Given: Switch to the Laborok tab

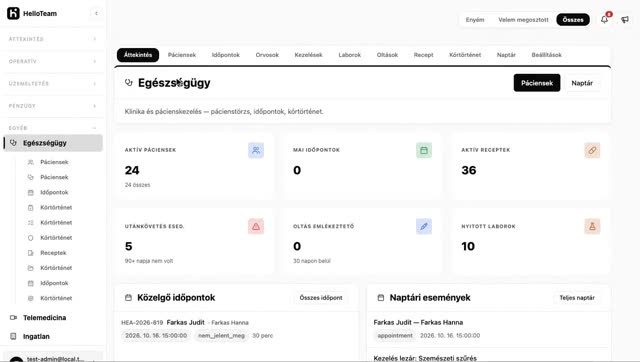Looking at the screenshot, I should tap(350, 55).
